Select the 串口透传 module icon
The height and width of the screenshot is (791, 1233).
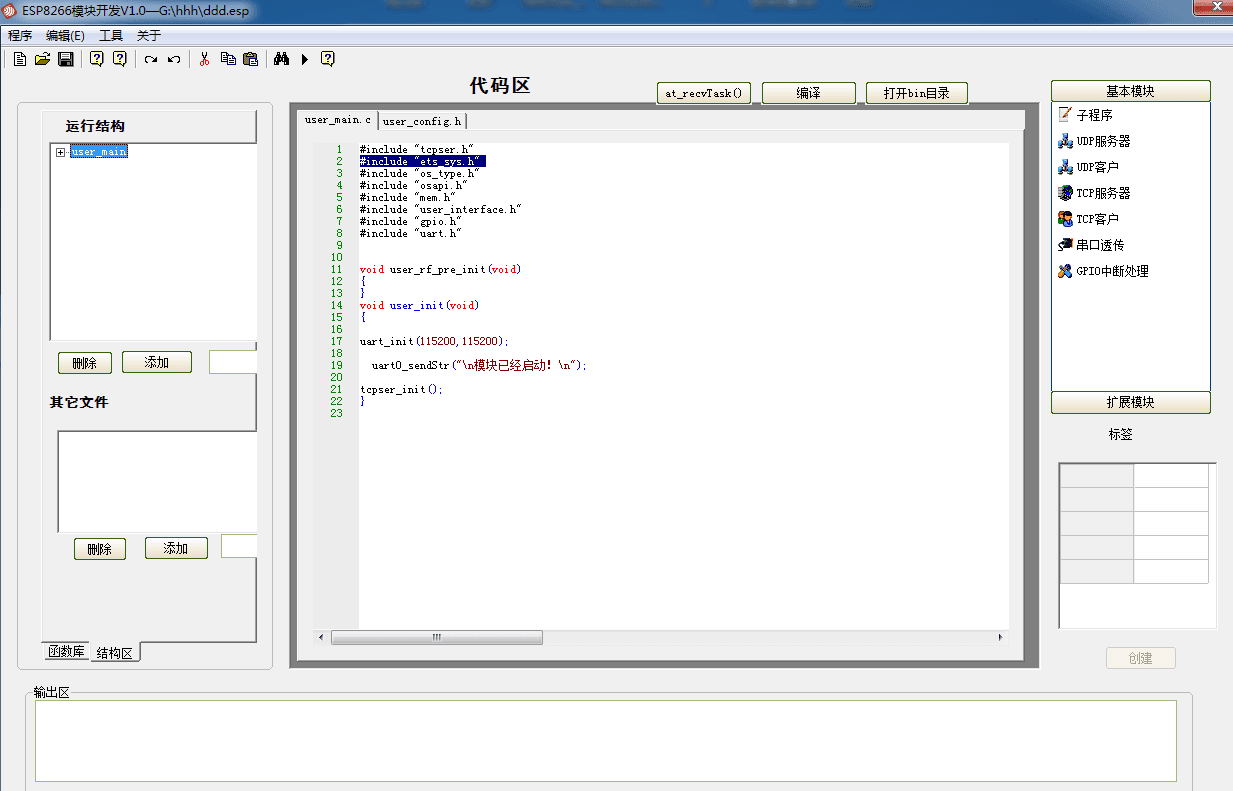pyautogui.click(x=1065, y=245)
